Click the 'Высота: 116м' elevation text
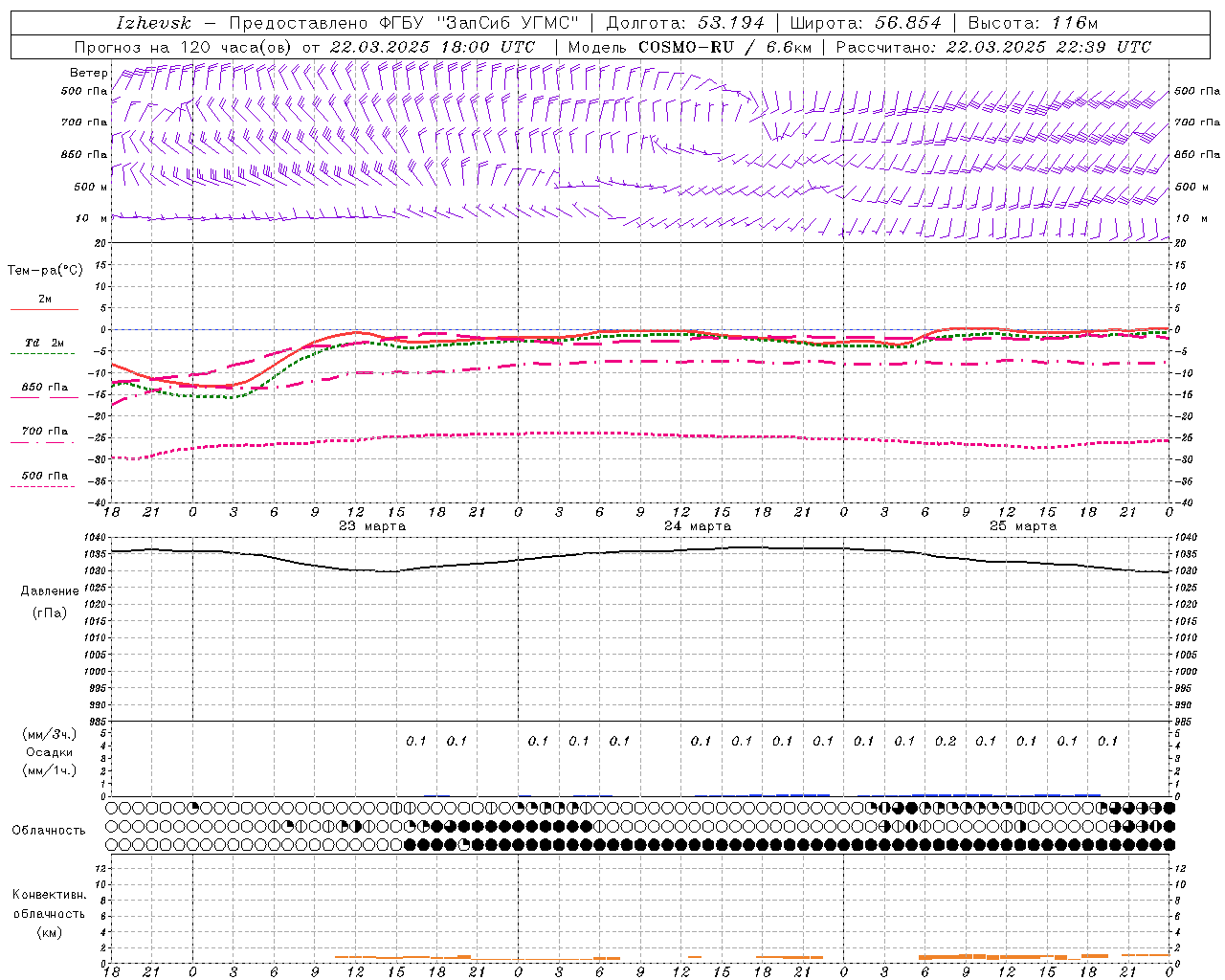The image size is (1225, 980). [x=1032, y=23]
